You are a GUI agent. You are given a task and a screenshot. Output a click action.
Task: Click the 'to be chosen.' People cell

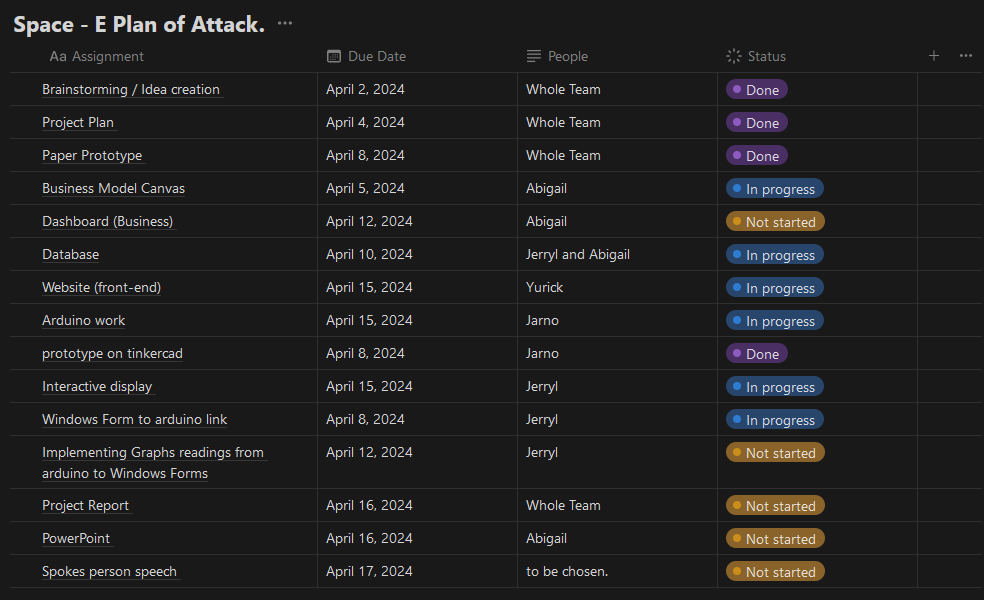point(567,572)
